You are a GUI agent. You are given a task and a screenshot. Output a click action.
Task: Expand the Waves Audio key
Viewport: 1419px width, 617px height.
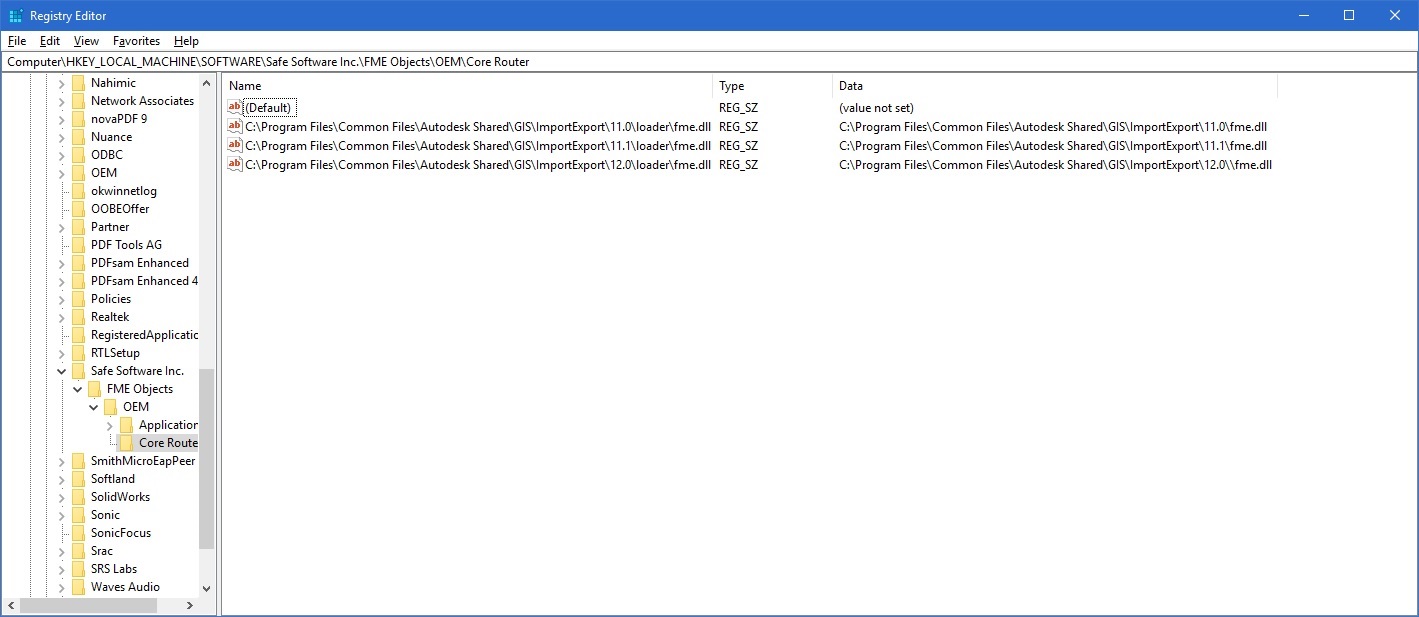coord(62,587)
